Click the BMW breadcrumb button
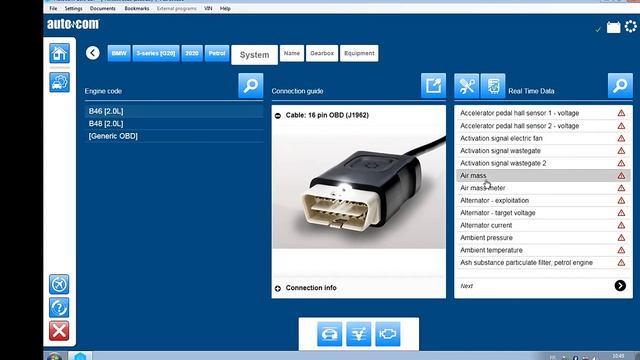 tap(119, 53)
